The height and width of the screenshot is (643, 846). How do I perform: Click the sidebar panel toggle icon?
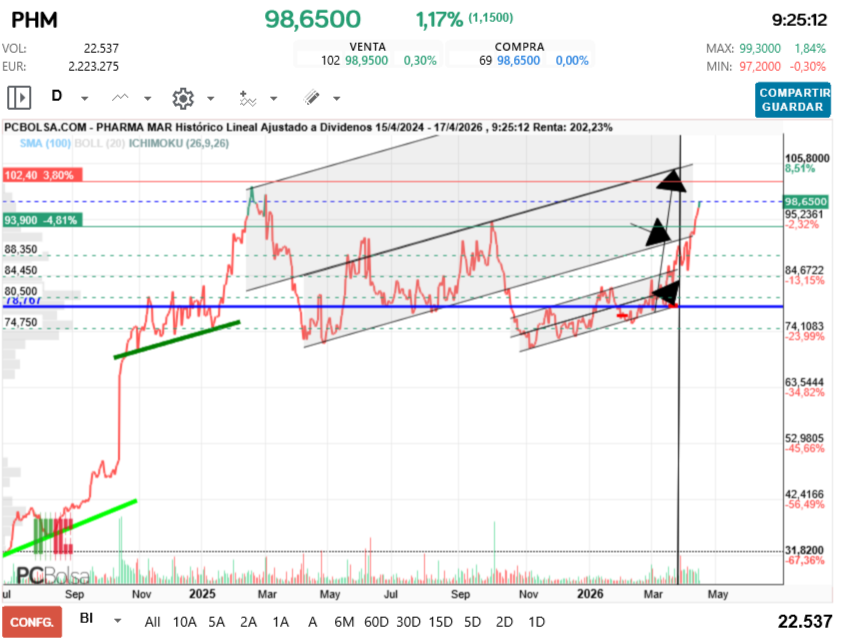coord(19,98)
